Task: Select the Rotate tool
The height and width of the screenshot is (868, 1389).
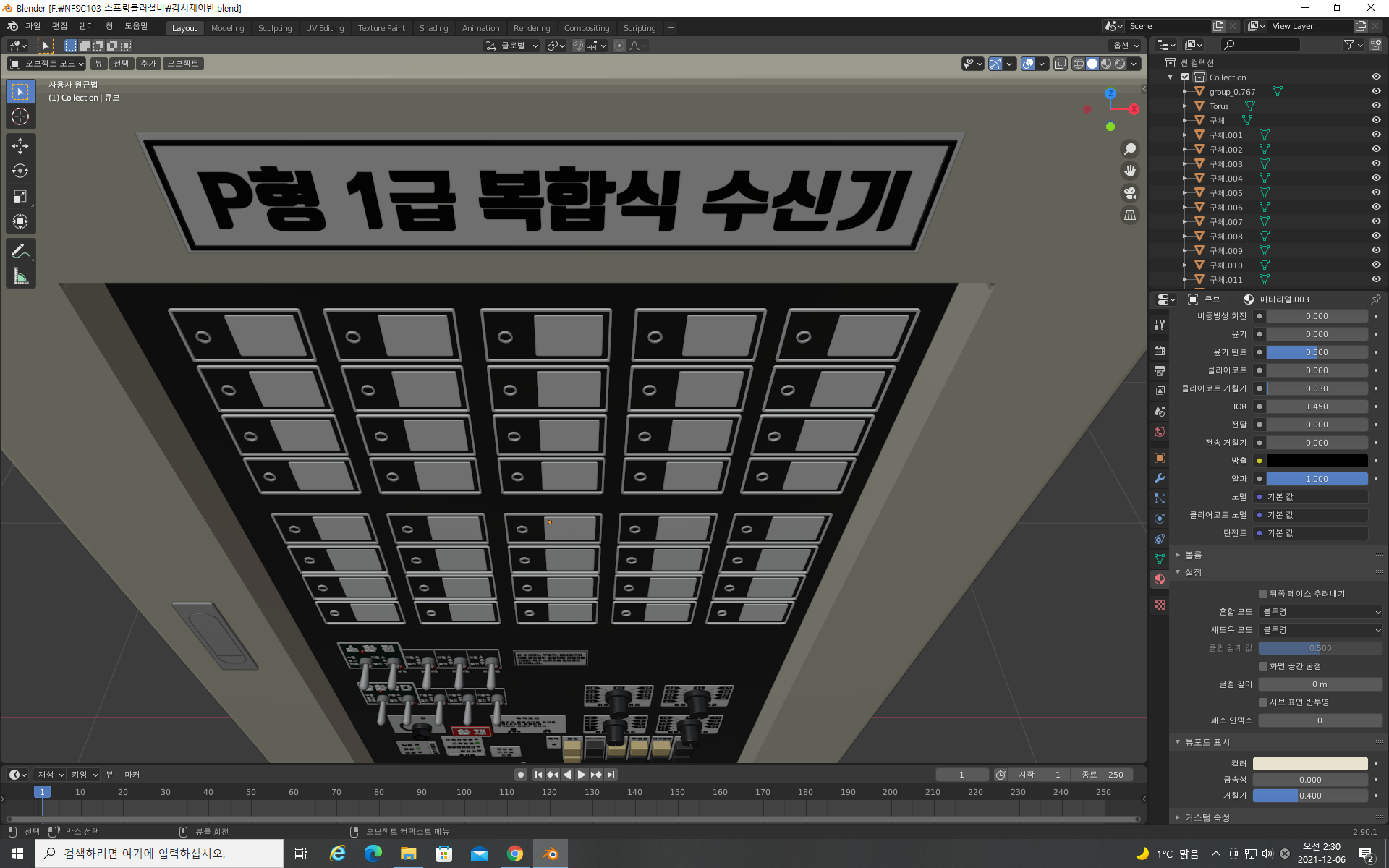Action: click(20, 171)
